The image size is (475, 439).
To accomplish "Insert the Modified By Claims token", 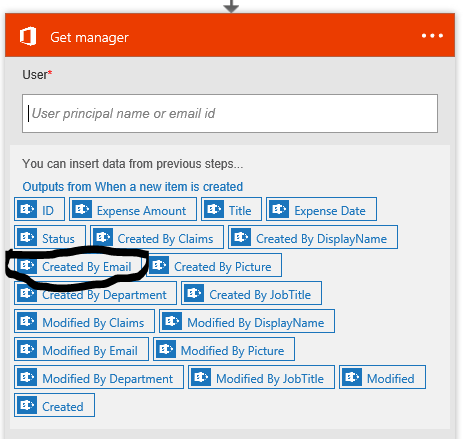I will [84, 321].
